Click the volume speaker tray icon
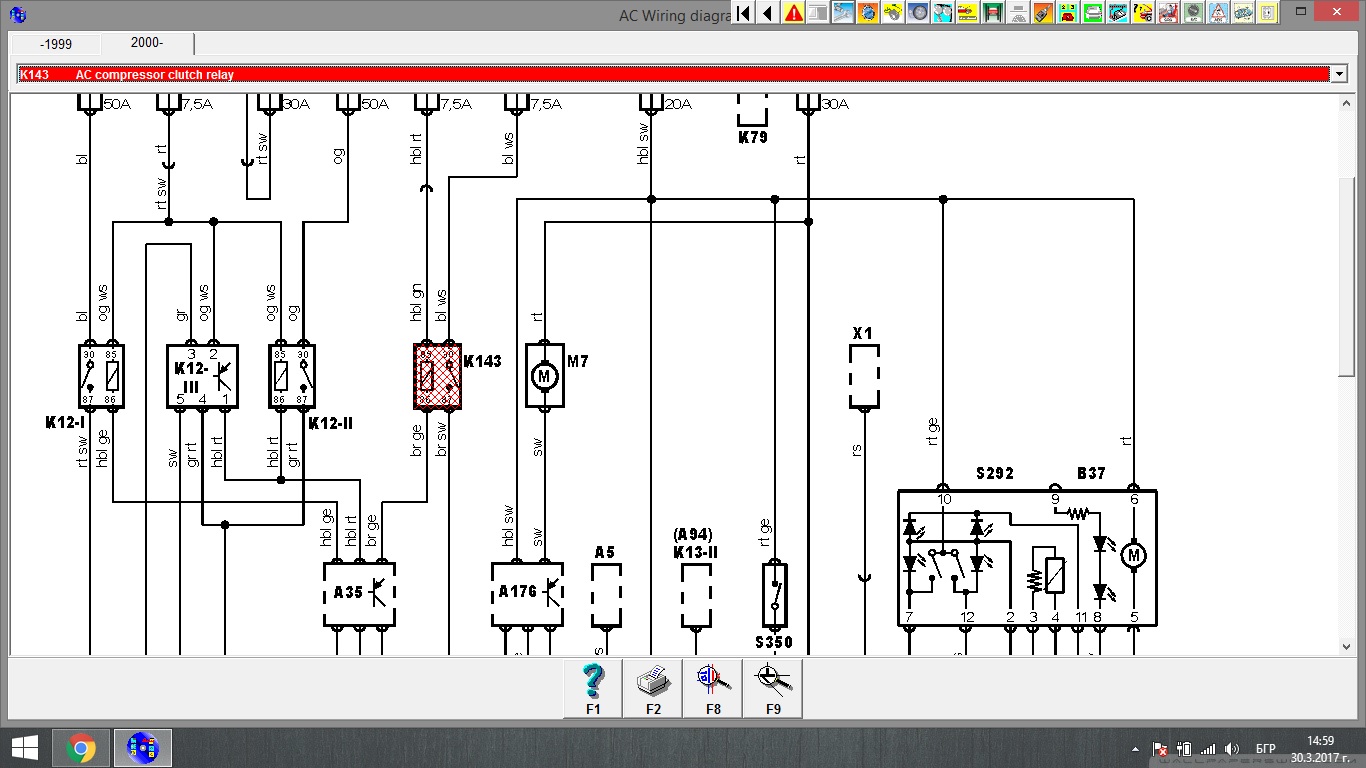The width and height of the screenshot is (1366, 768). pyautogui.click(x=1232, y=749)
